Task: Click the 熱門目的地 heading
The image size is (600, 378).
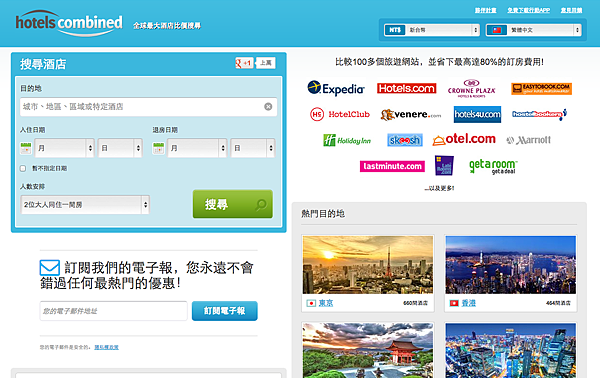Action: (323, 214)
